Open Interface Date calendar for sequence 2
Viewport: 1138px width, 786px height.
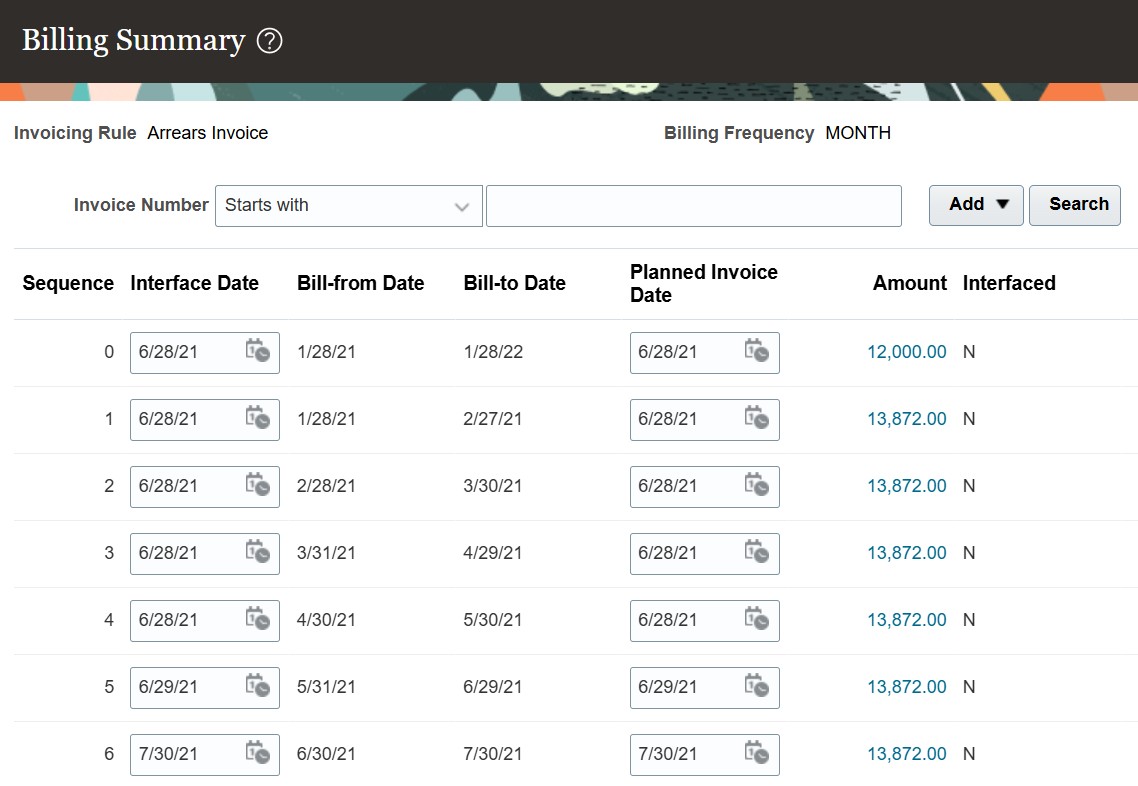(258, 485)
